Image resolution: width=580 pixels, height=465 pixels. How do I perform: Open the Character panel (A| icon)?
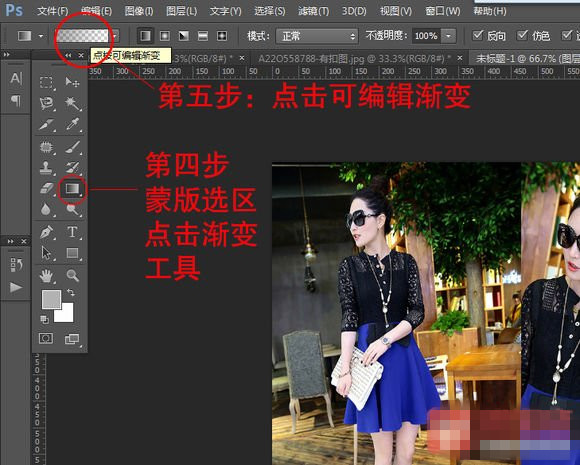point(16,78)
